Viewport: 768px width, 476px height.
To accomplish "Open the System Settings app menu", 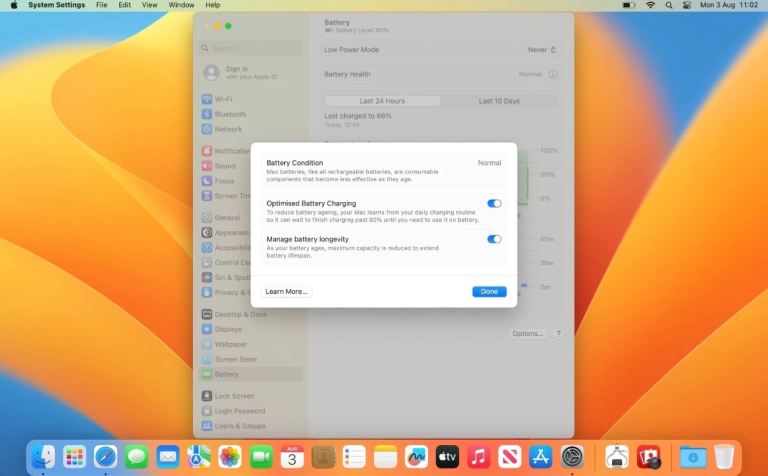I will tap(56, 5).
